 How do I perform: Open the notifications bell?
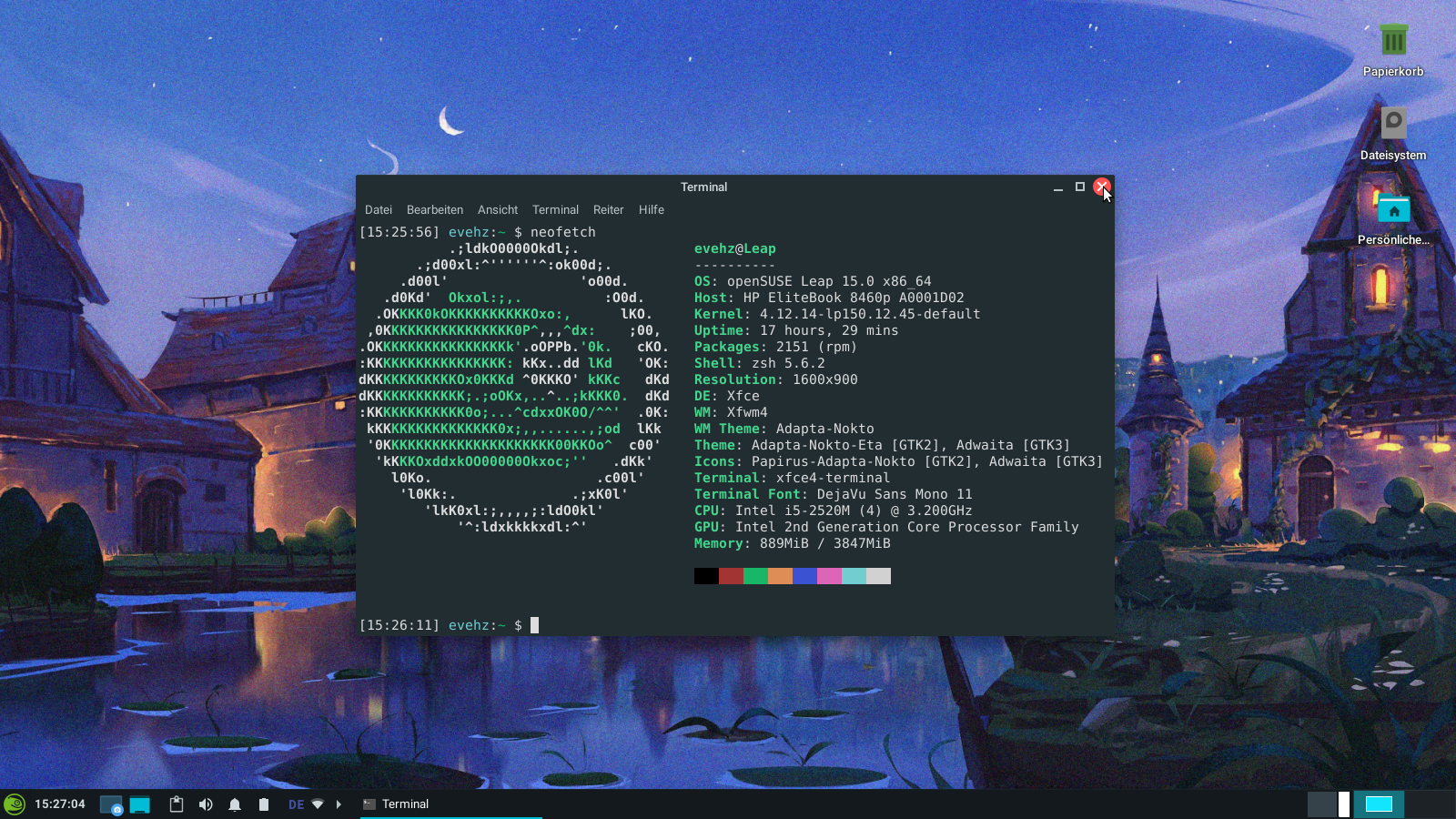235,804
